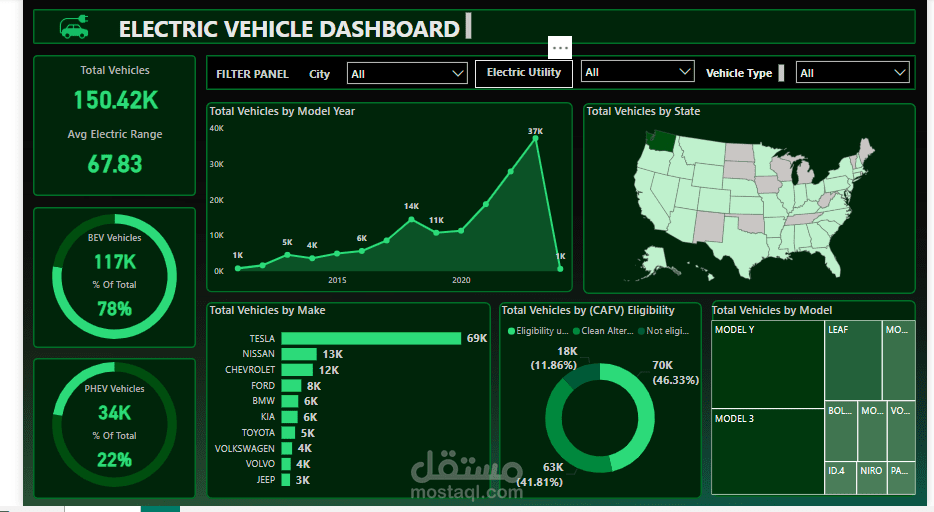Image resolution: width=934 pixels, height=512 pixels.
Task: Select the BMW bar in Make chart
Action: [x=289, y=401]
